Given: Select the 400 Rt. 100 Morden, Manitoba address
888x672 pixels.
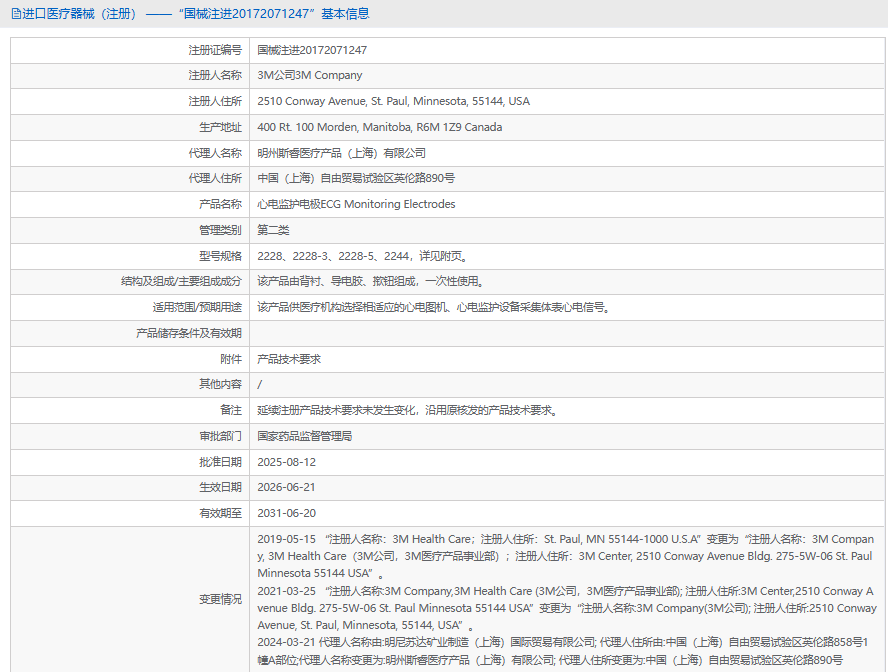Looking at the screenshot, I should click(379, 127).
